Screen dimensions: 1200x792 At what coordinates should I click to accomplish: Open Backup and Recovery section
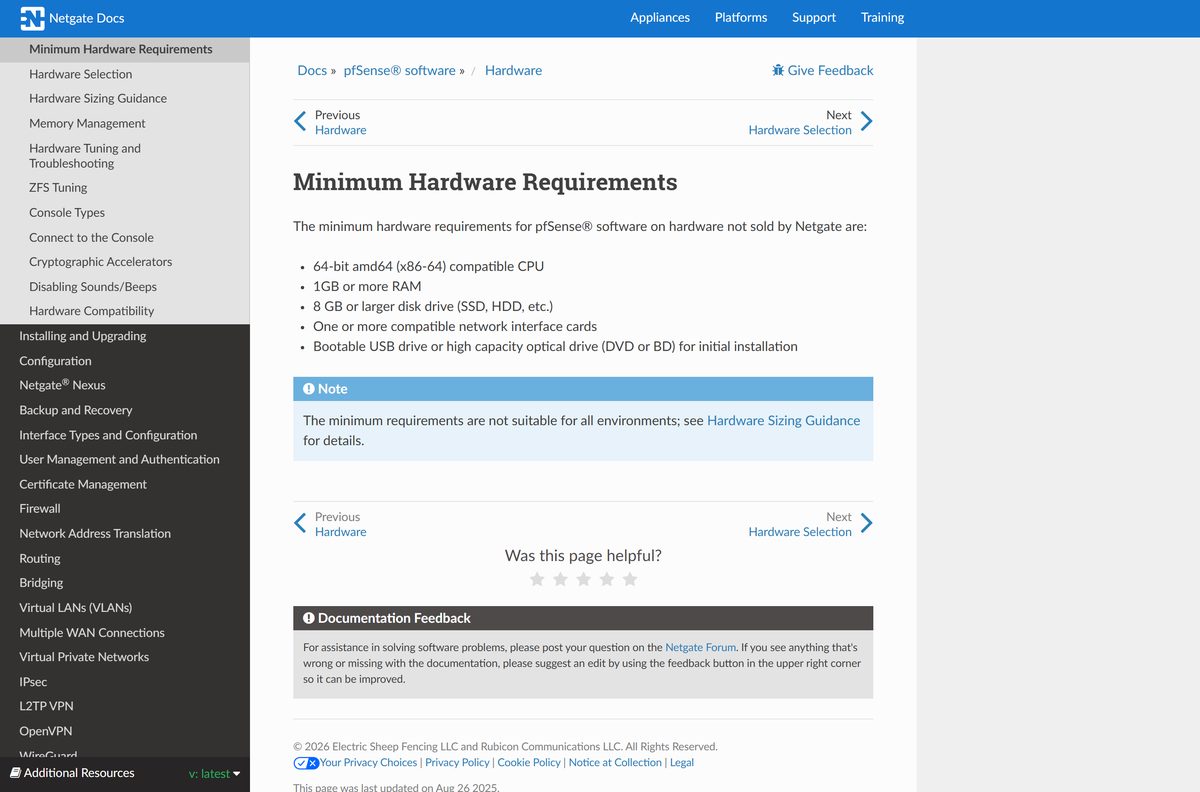[125, 410]
